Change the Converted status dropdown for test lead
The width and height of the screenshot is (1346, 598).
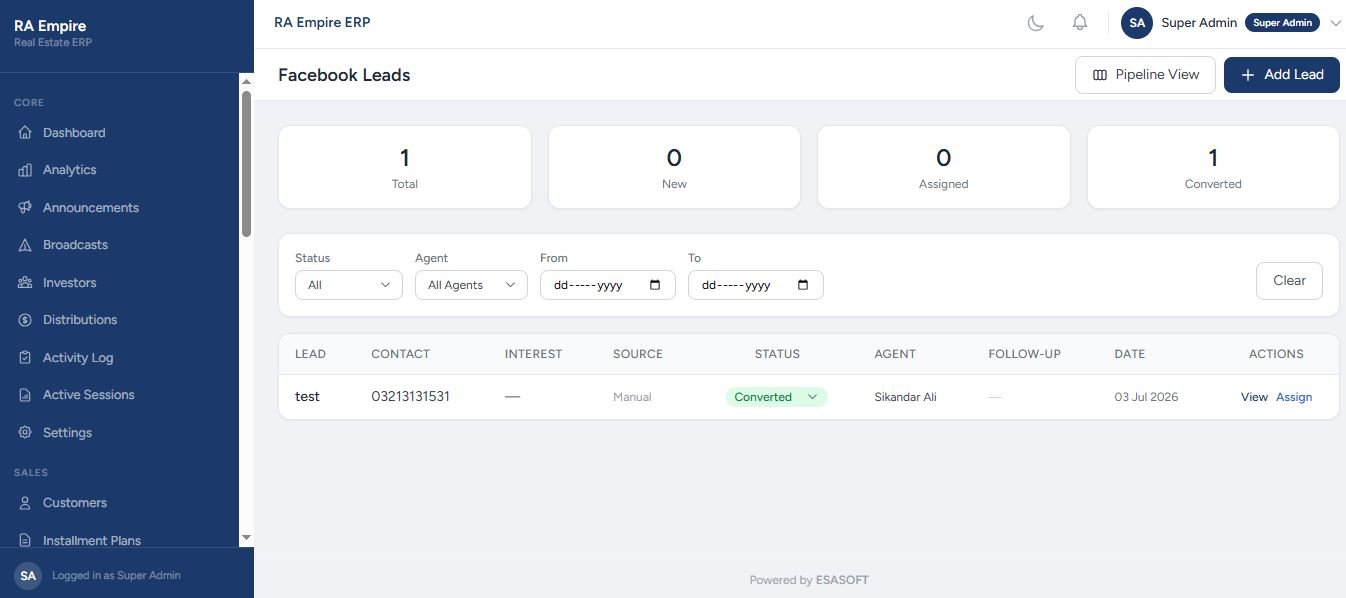(776, 397)
